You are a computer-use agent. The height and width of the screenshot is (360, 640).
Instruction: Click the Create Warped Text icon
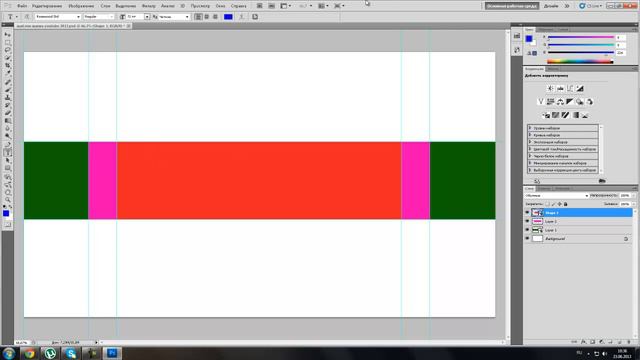tap(241, 17)
